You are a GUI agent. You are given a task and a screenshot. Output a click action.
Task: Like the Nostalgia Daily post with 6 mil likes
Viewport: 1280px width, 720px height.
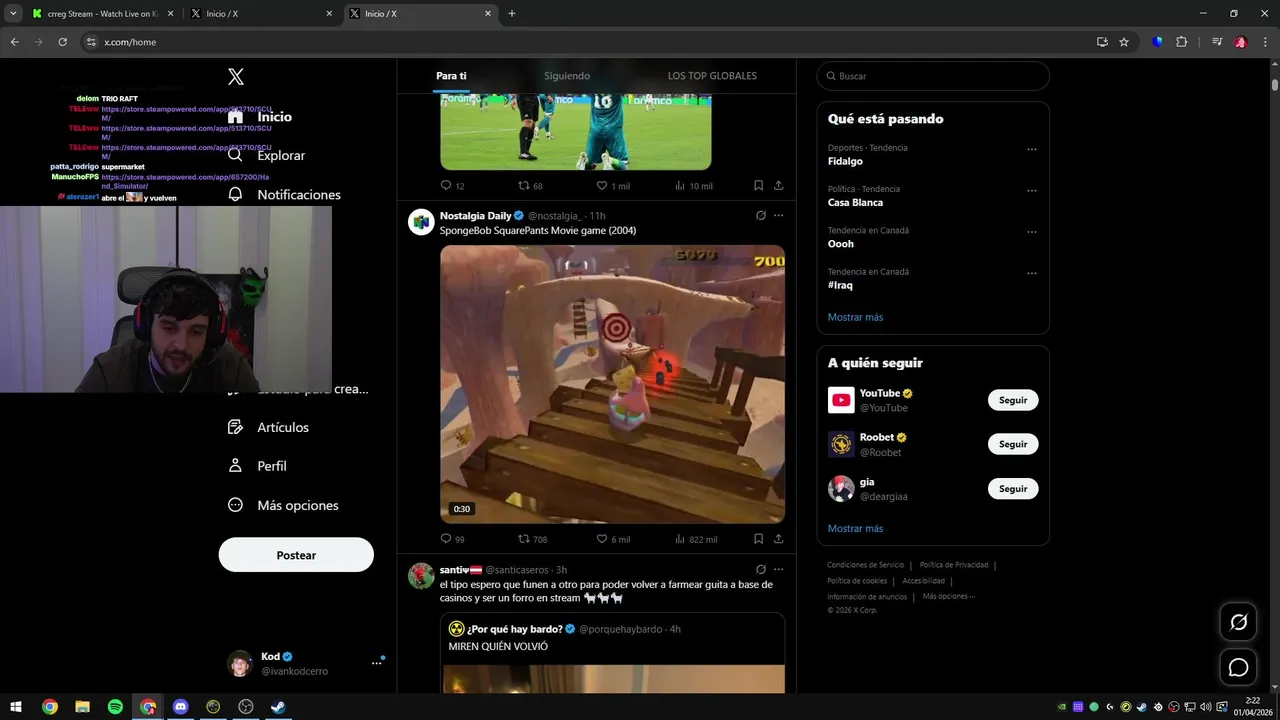[x=613, y=539]
